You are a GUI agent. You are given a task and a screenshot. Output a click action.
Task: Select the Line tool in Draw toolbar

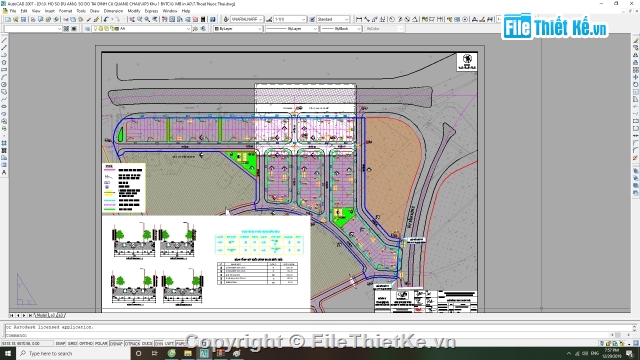pos(4,40)
